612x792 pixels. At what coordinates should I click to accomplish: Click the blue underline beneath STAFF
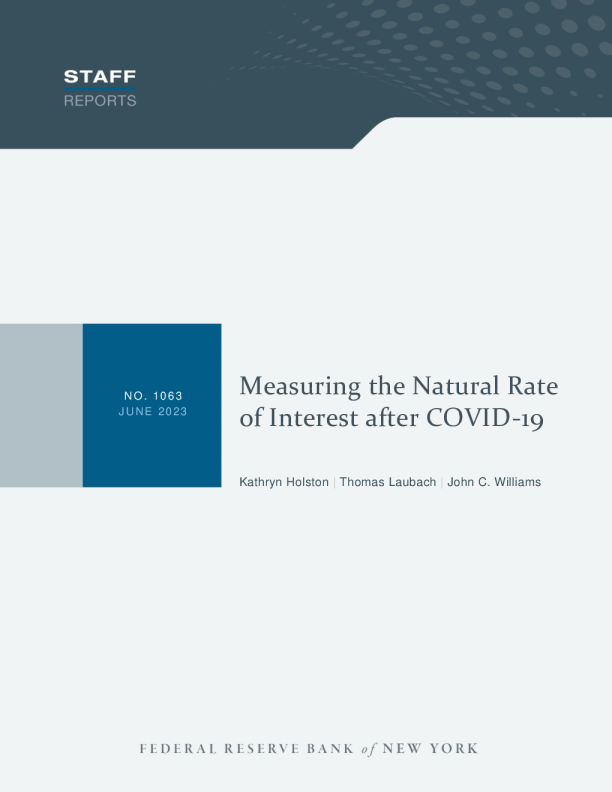coord(100,89)
